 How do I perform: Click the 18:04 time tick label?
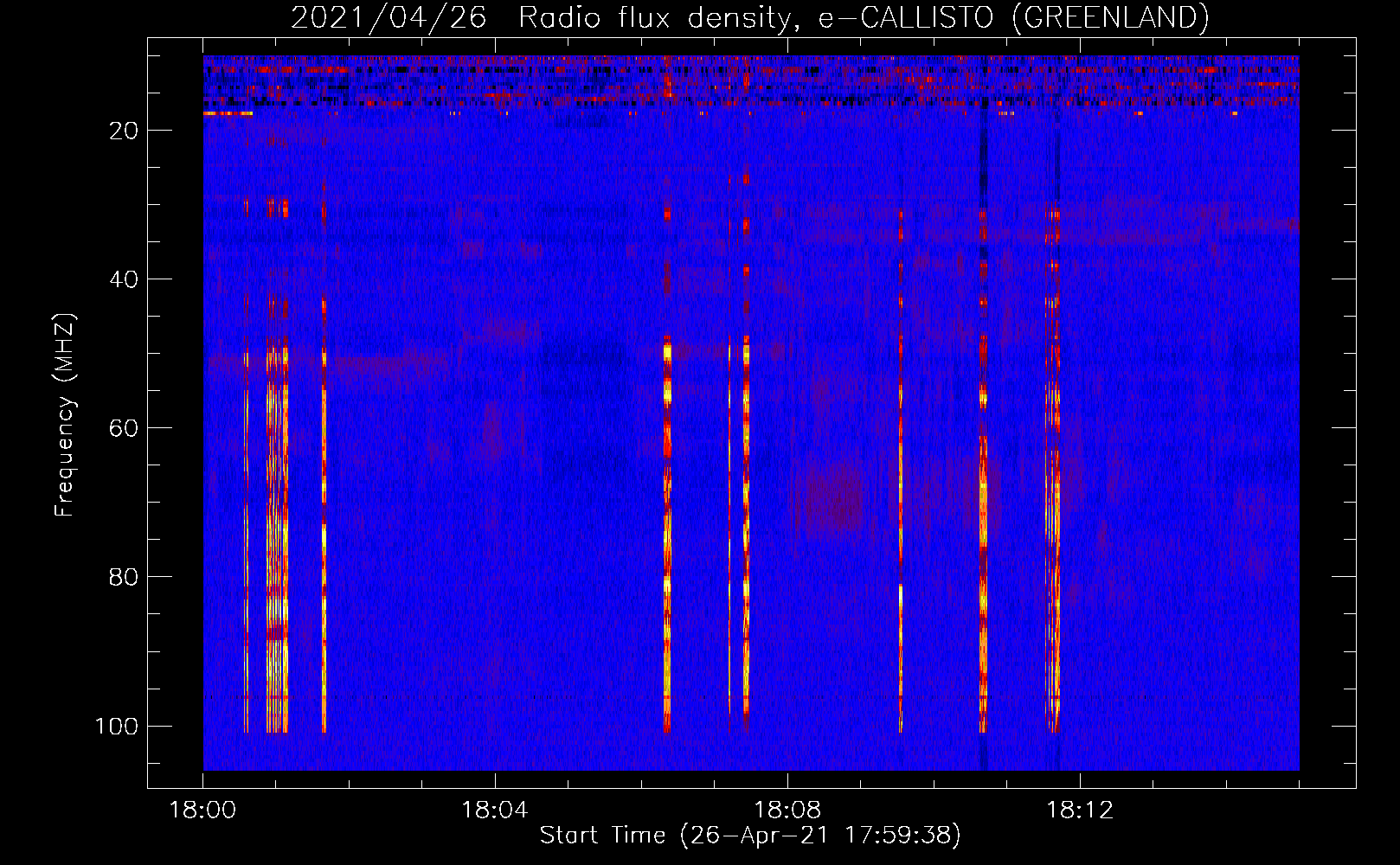[495, 811]
